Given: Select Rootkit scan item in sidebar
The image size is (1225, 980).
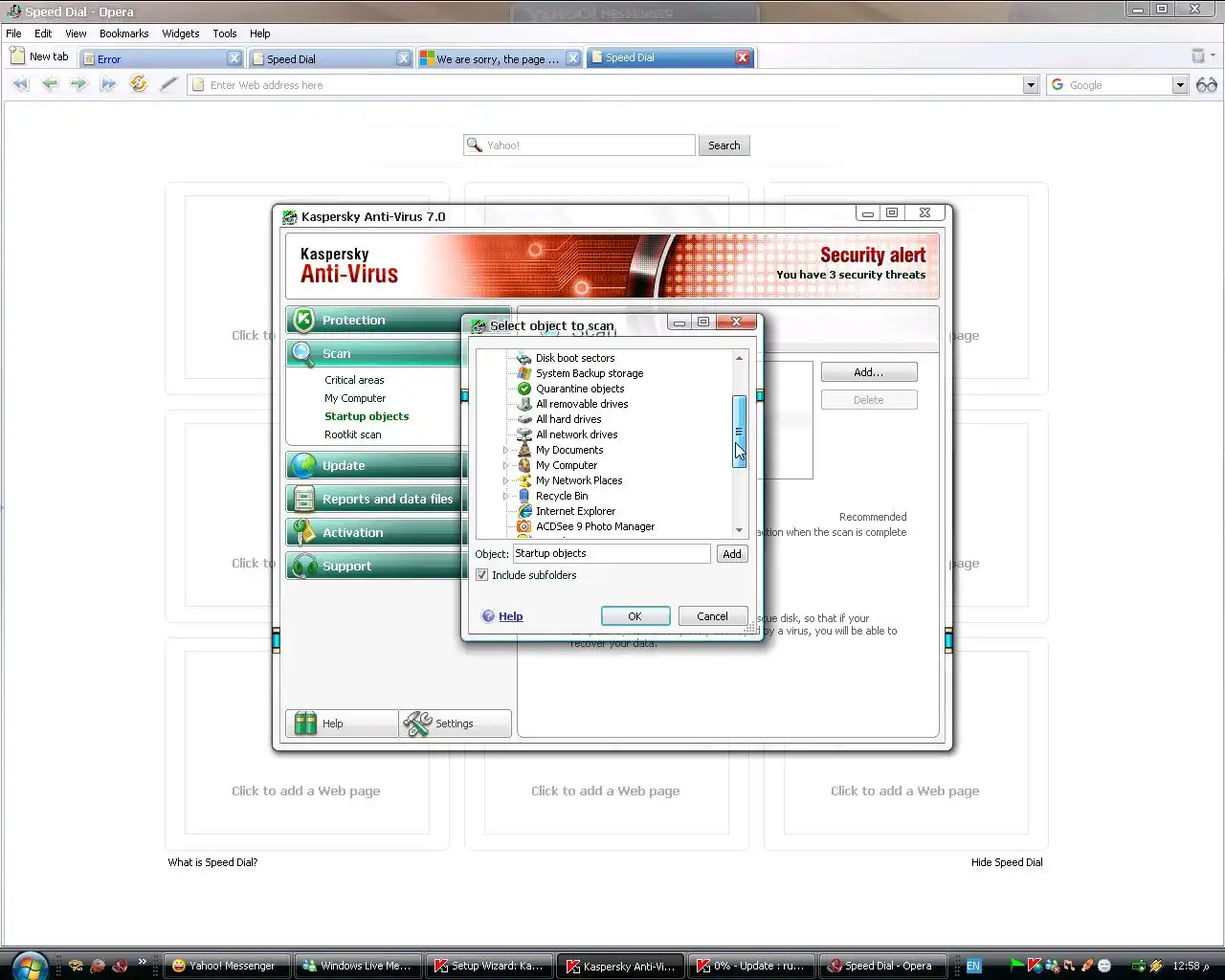Looking at the screenshot, I should click(x=353, y=434).
